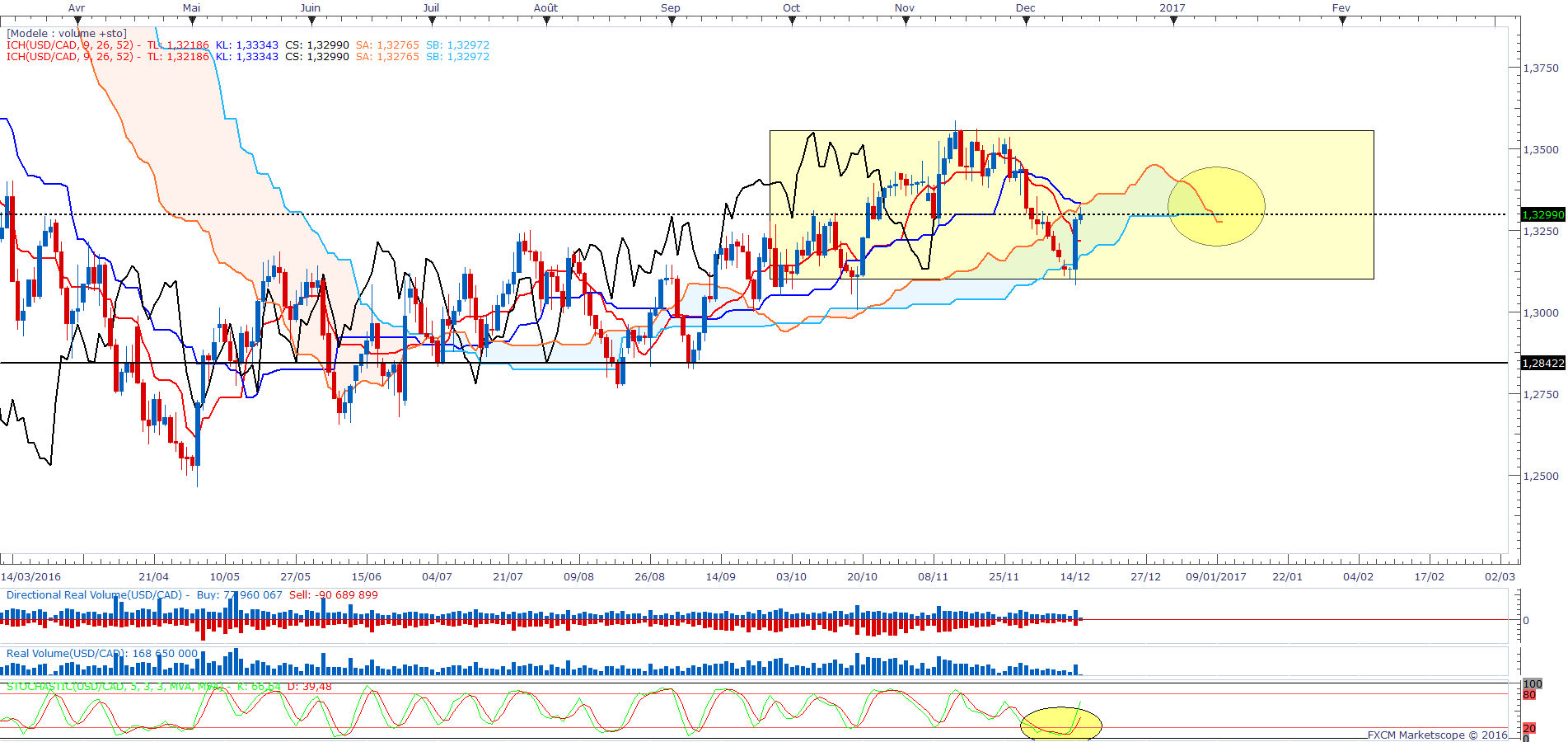
Task: Click the red "Sell: -90 689 899" value
Action: click(334, 595)
